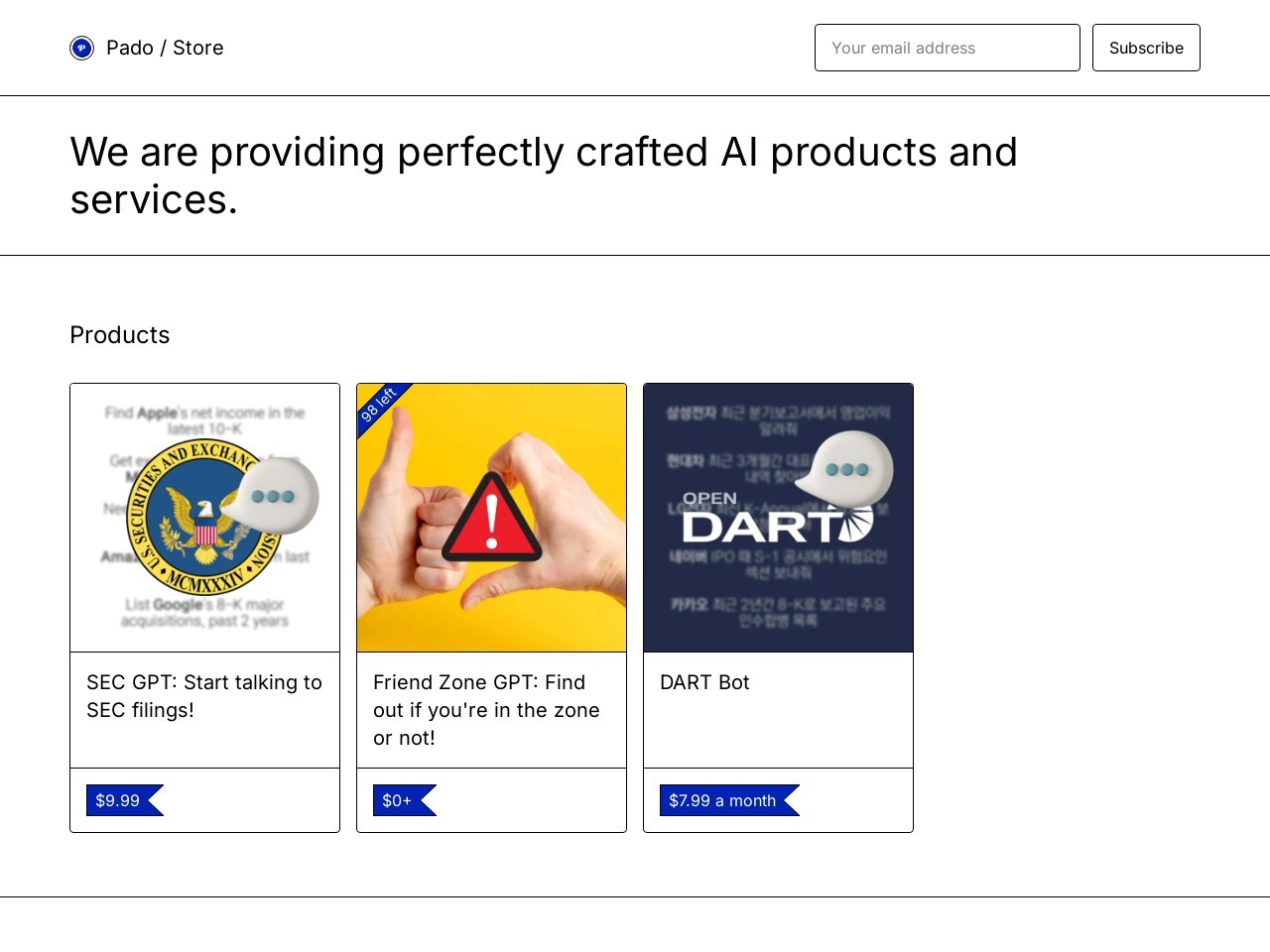
Task: Click the Products section heading
Action: [x=120, y=335]
